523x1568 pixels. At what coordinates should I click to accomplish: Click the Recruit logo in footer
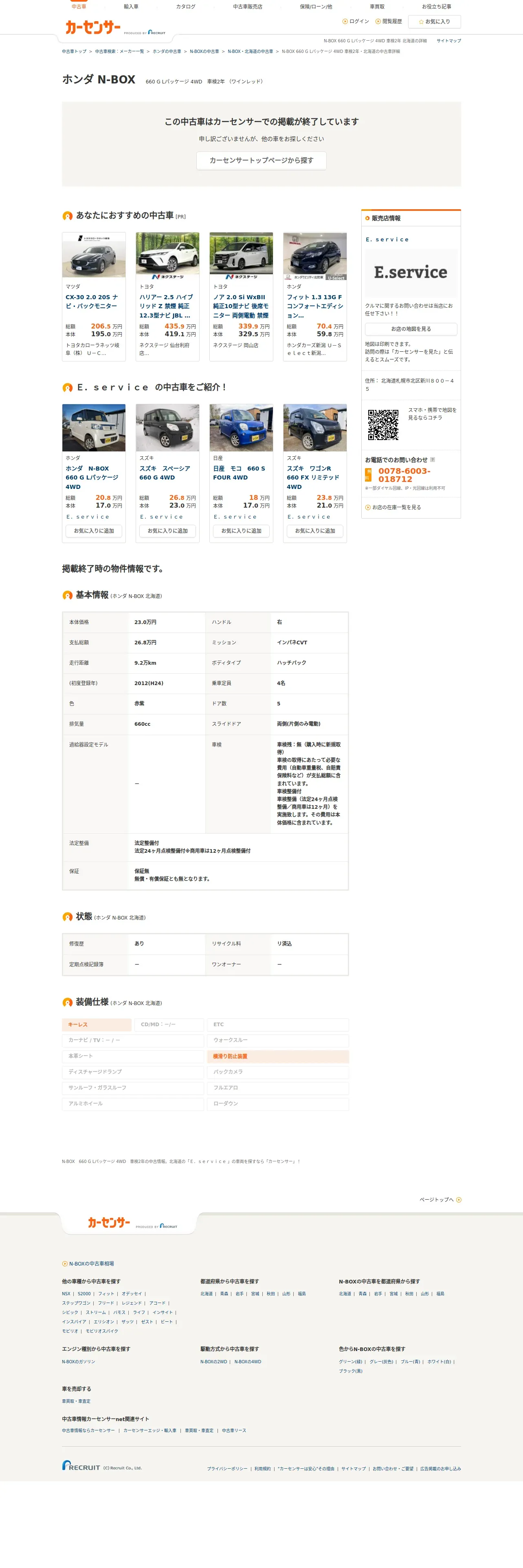[81, 1466]
